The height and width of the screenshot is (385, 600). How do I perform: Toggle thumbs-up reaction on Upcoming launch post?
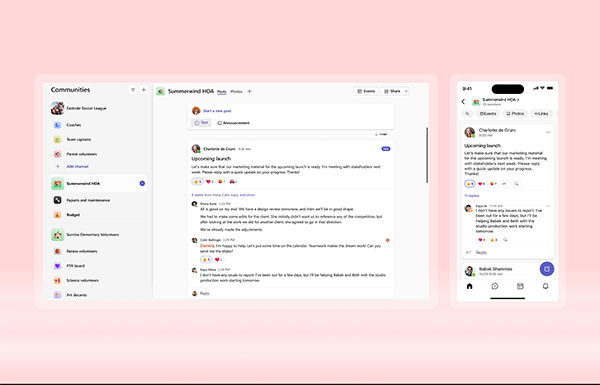[x=197, y=181]
